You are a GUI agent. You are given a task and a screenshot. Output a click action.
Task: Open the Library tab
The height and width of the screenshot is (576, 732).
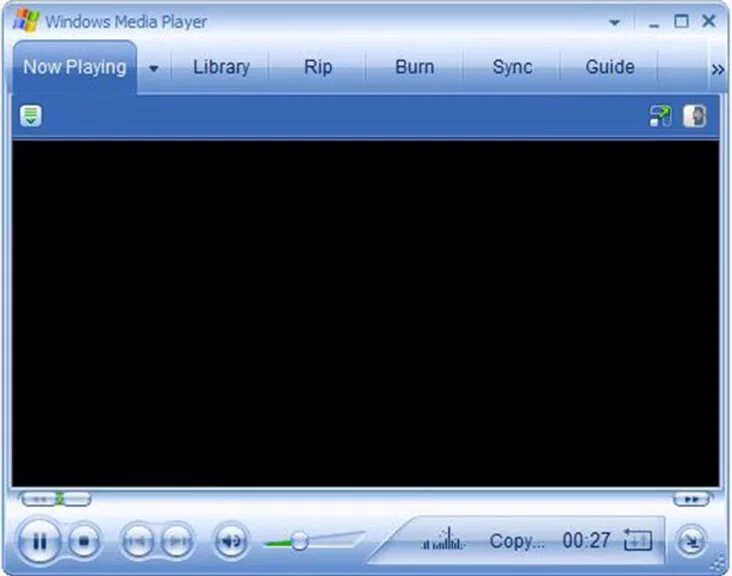coord(221,67)
